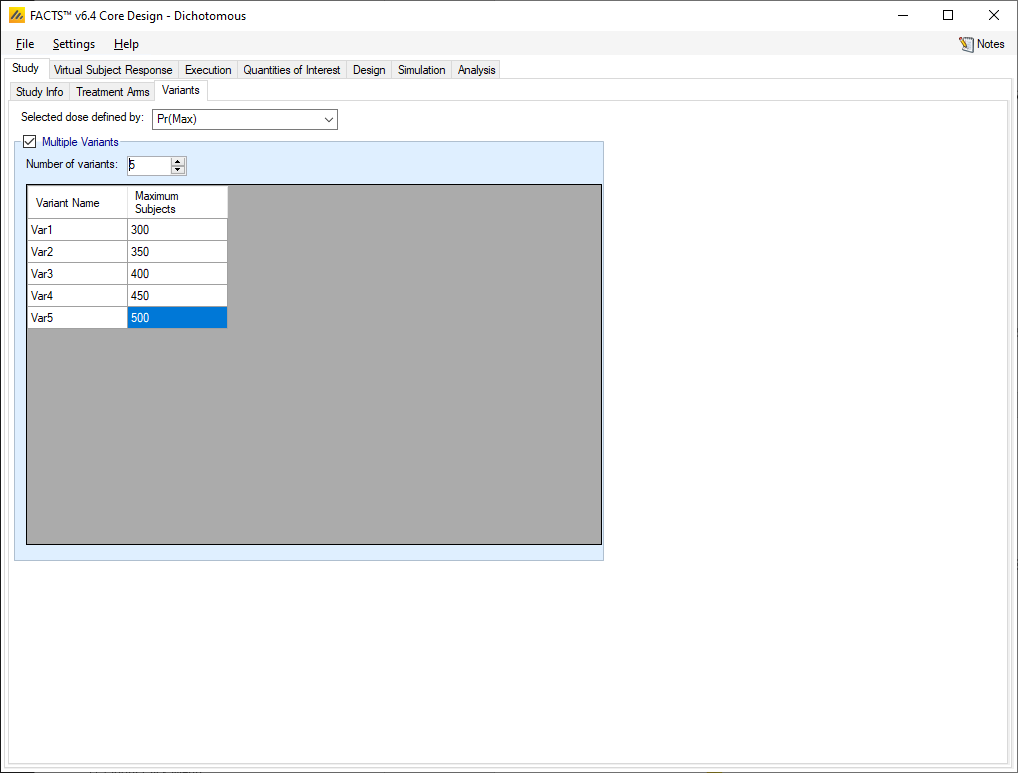The width and height of the screenshot is (1018, 773).
Task: Open the File menu
Action: click(25, 44)
